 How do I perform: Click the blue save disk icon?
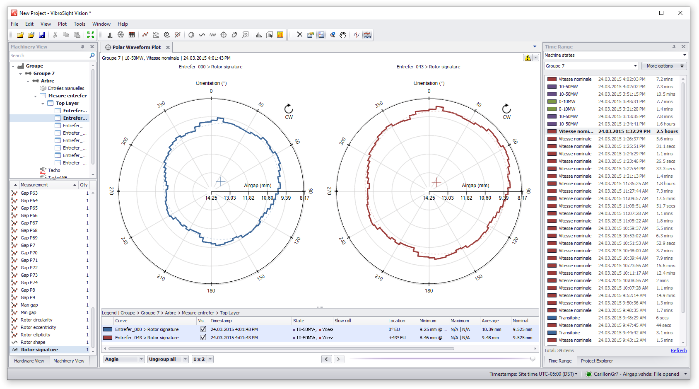[x=42, y=35]
